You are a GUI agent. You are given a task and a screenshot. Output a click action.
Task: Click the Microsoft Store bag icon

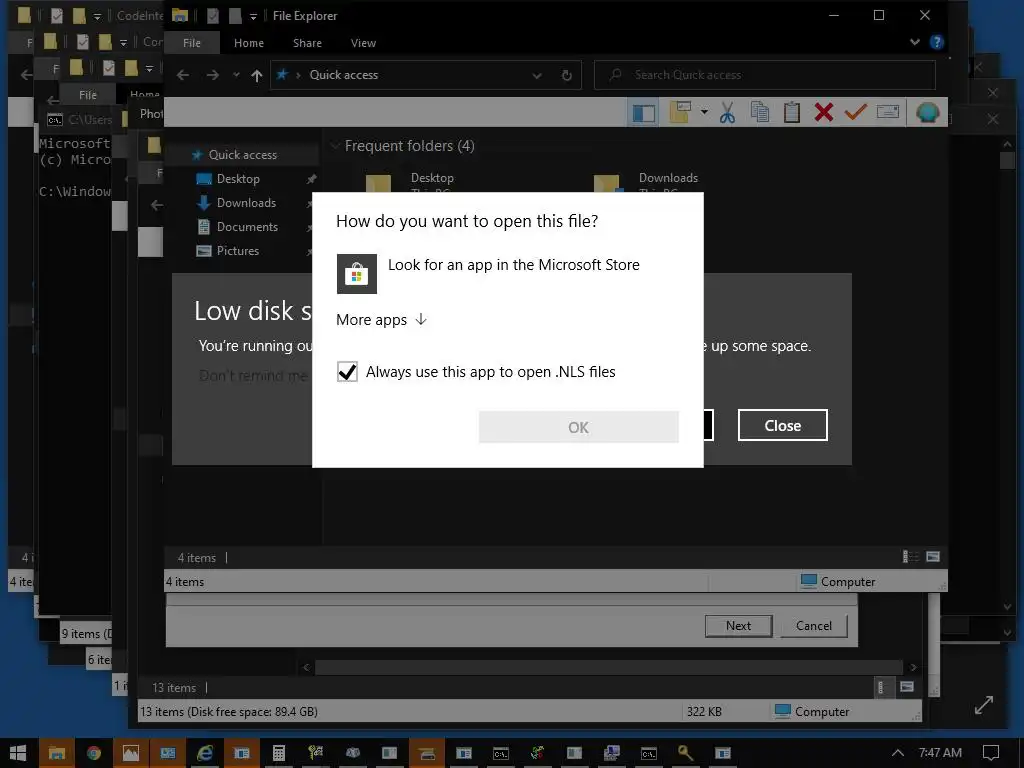pyautogui.click(x=357, y=274)
